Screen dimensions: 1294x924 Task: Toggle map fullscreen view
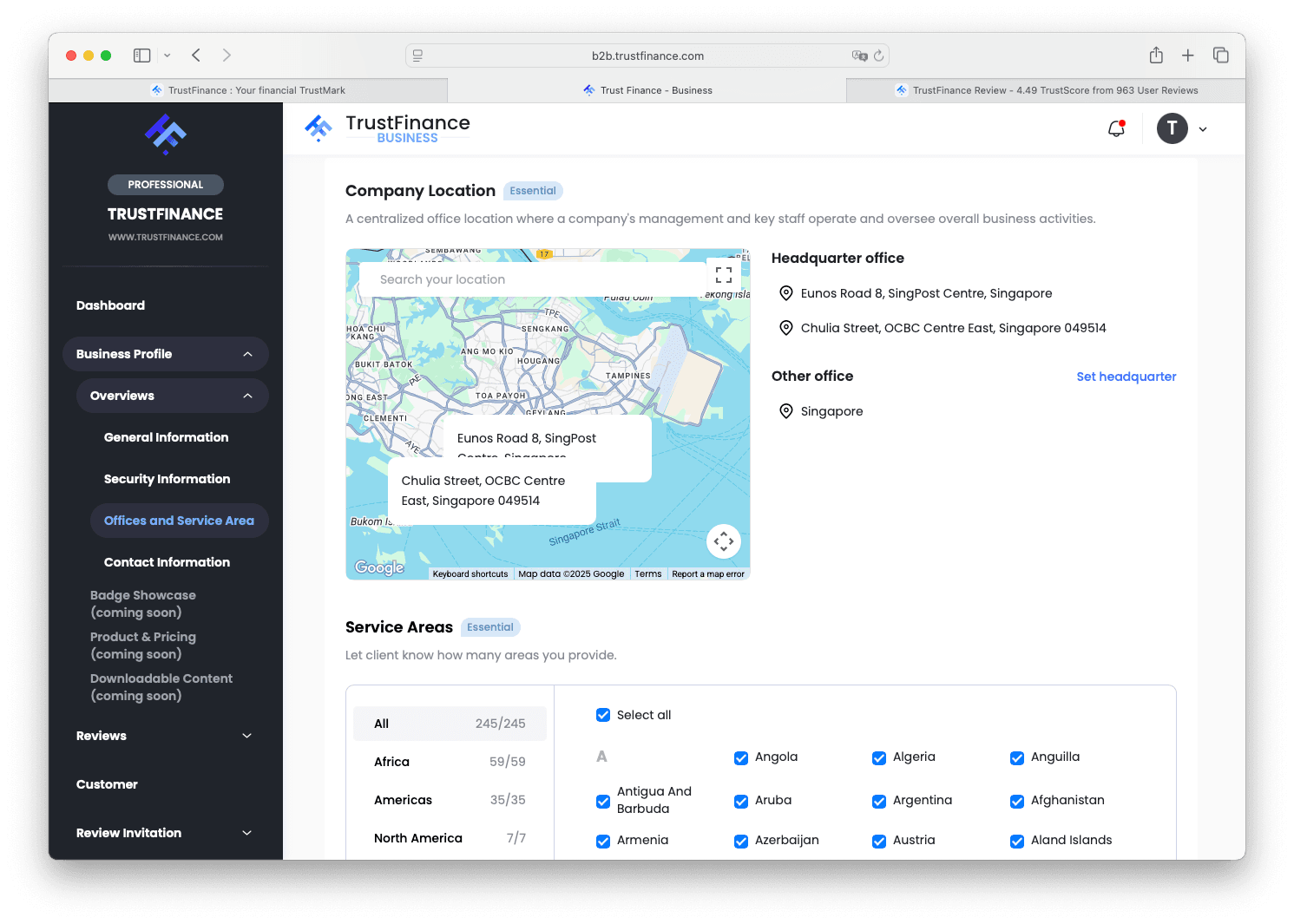[723, 275]
